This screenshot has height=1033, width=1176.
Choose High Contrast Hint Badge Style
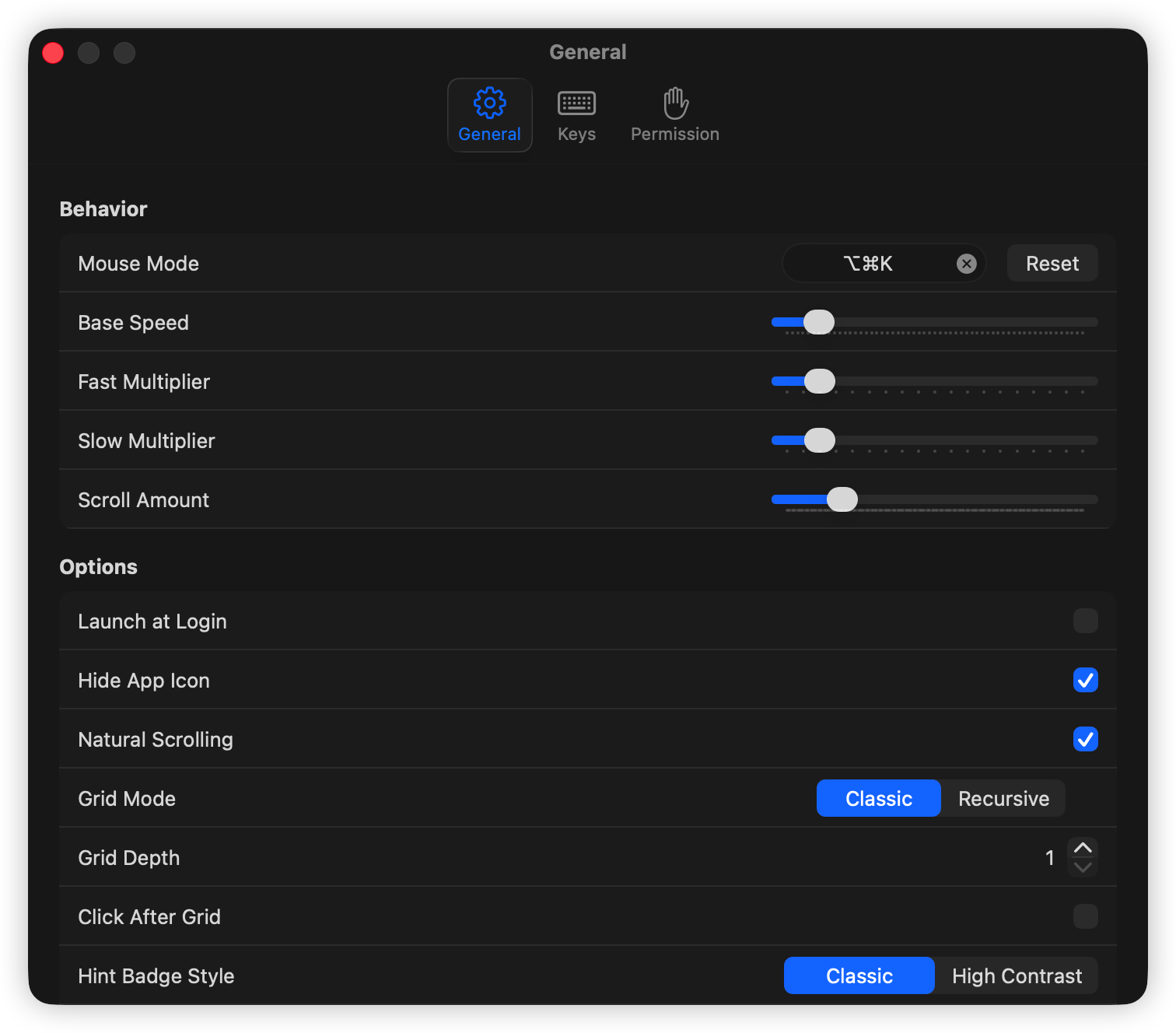(x=1017, y=976)
